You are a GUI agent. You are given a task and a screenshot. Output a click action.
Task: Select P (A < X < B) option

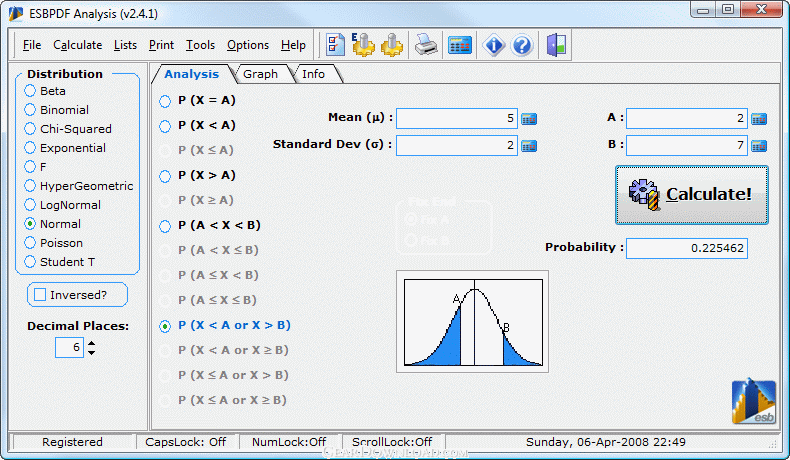point(210,226)
